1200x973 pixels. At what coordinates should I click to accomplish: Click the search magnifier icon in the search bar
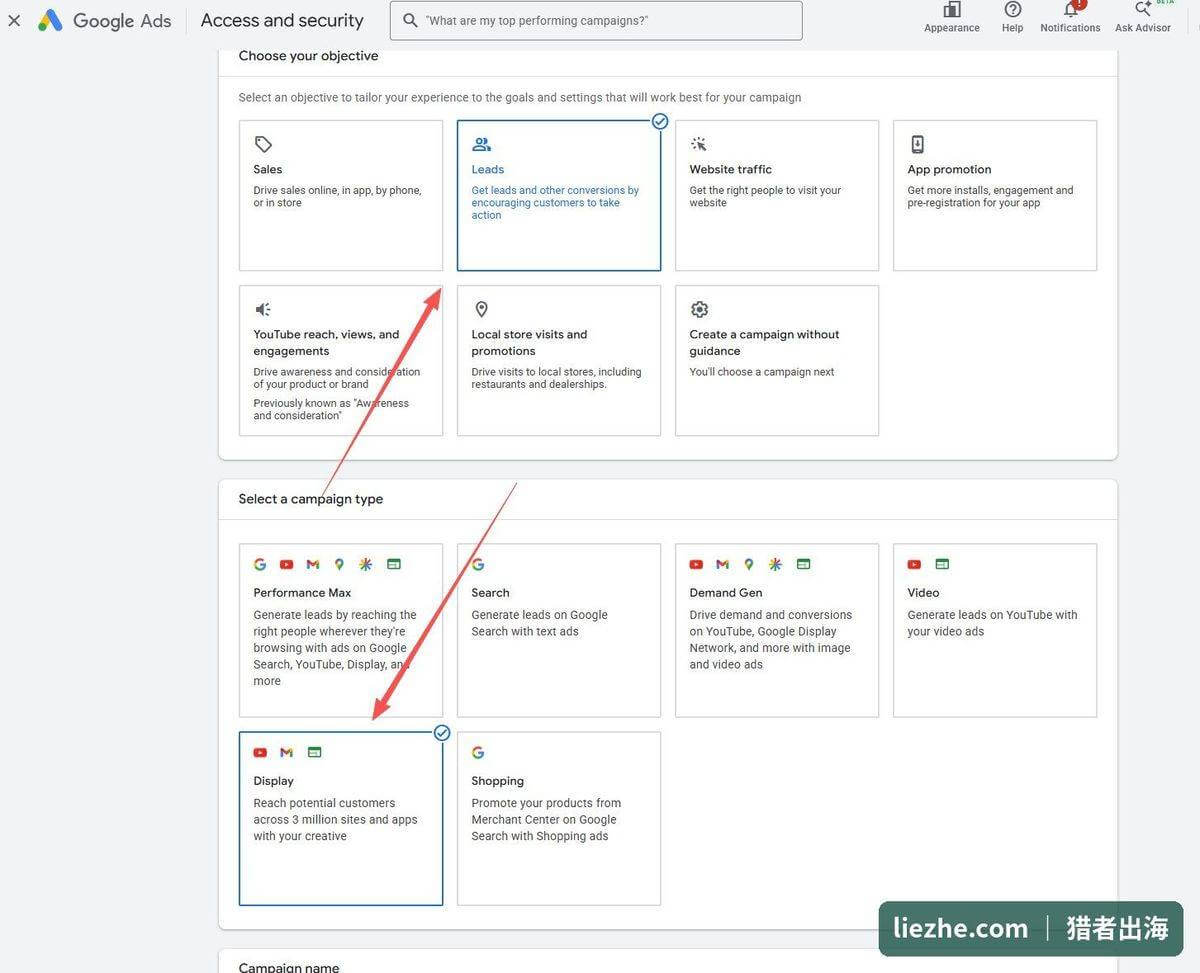click(410, 20)
